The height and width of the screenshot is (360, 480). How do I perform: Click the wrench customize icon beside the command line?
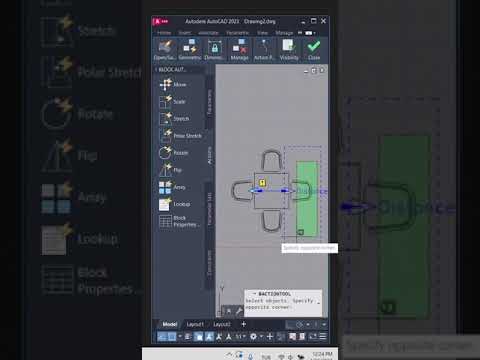coord(239,311)
